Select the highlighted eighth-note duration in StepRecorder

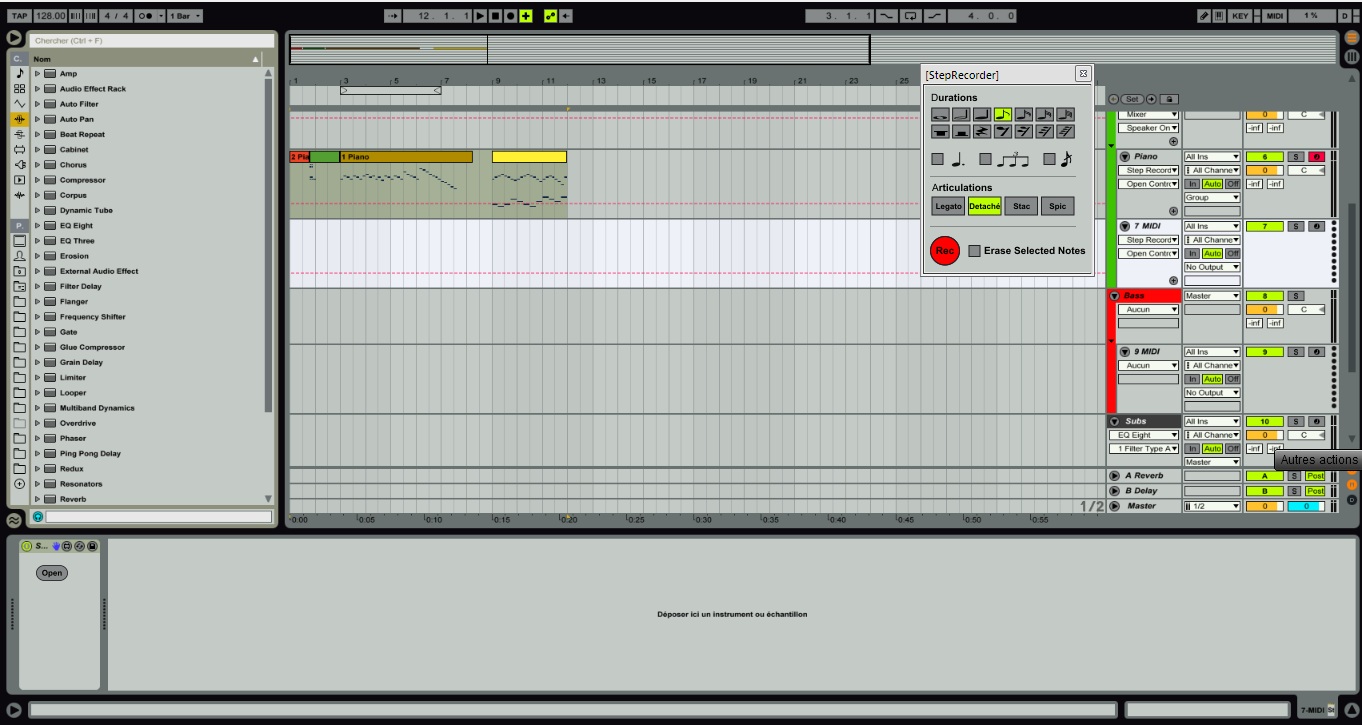1002,115
